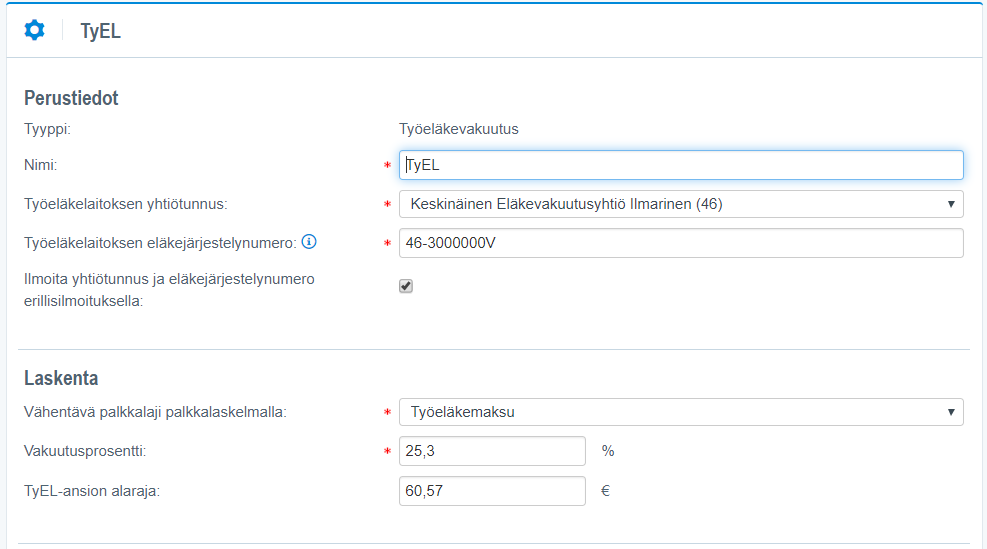Click the blue settings gear icon
The width and height of the screenshot is (987, 549).
34,30
